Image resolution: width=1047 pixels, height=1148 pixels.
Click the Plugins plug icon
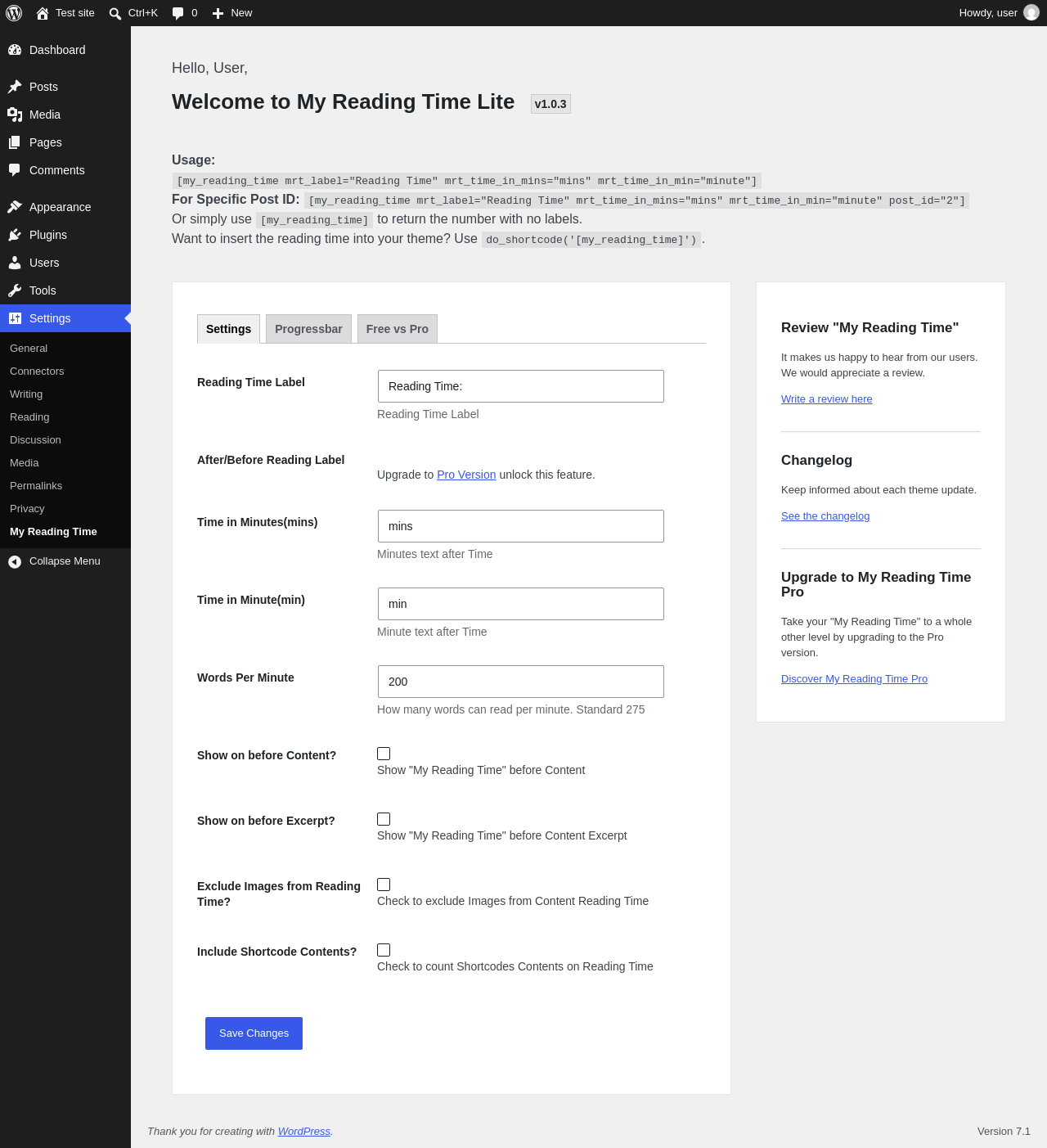click(15, 235)
